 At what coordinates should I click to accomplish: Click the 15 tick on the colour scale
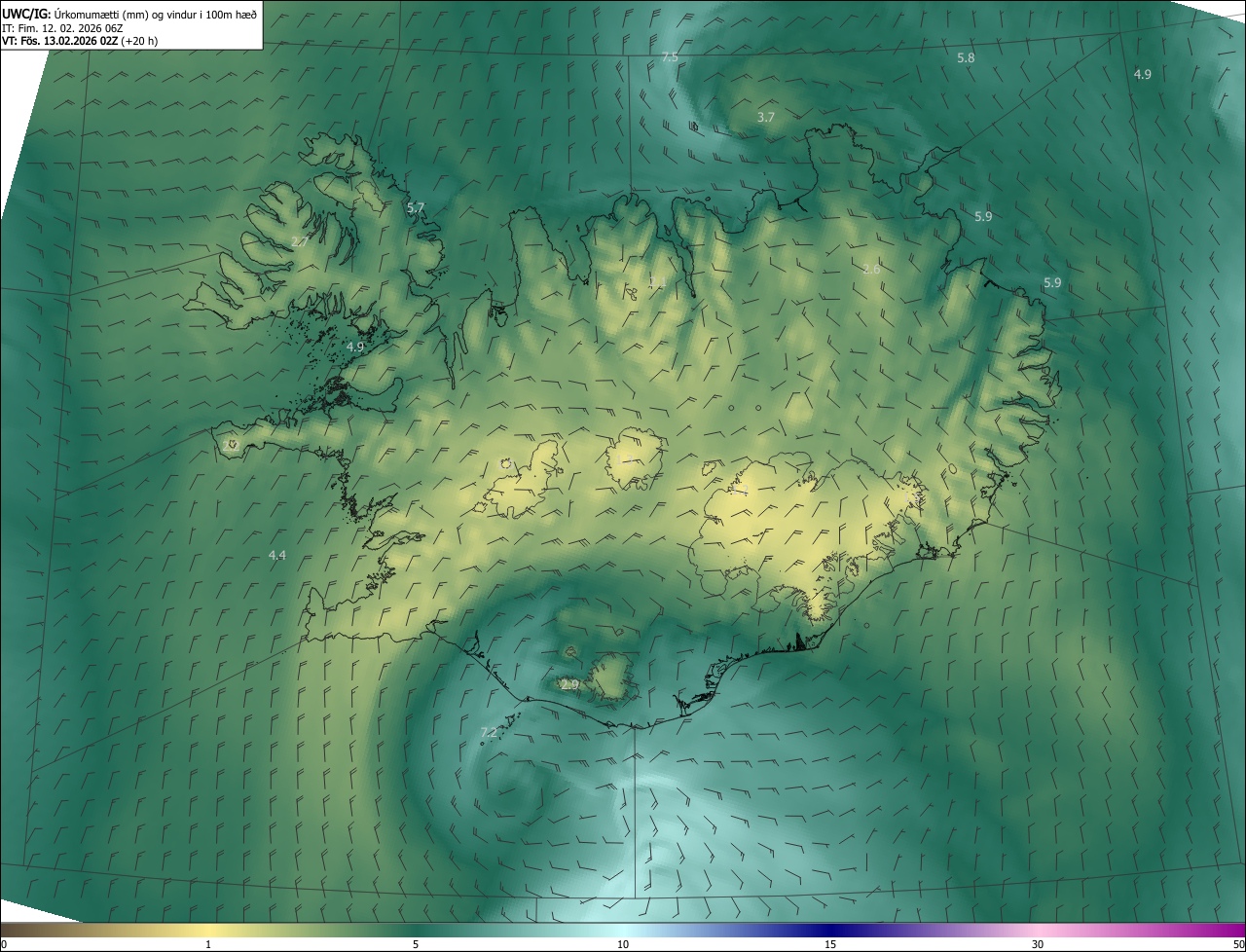[x=830, y=944]
